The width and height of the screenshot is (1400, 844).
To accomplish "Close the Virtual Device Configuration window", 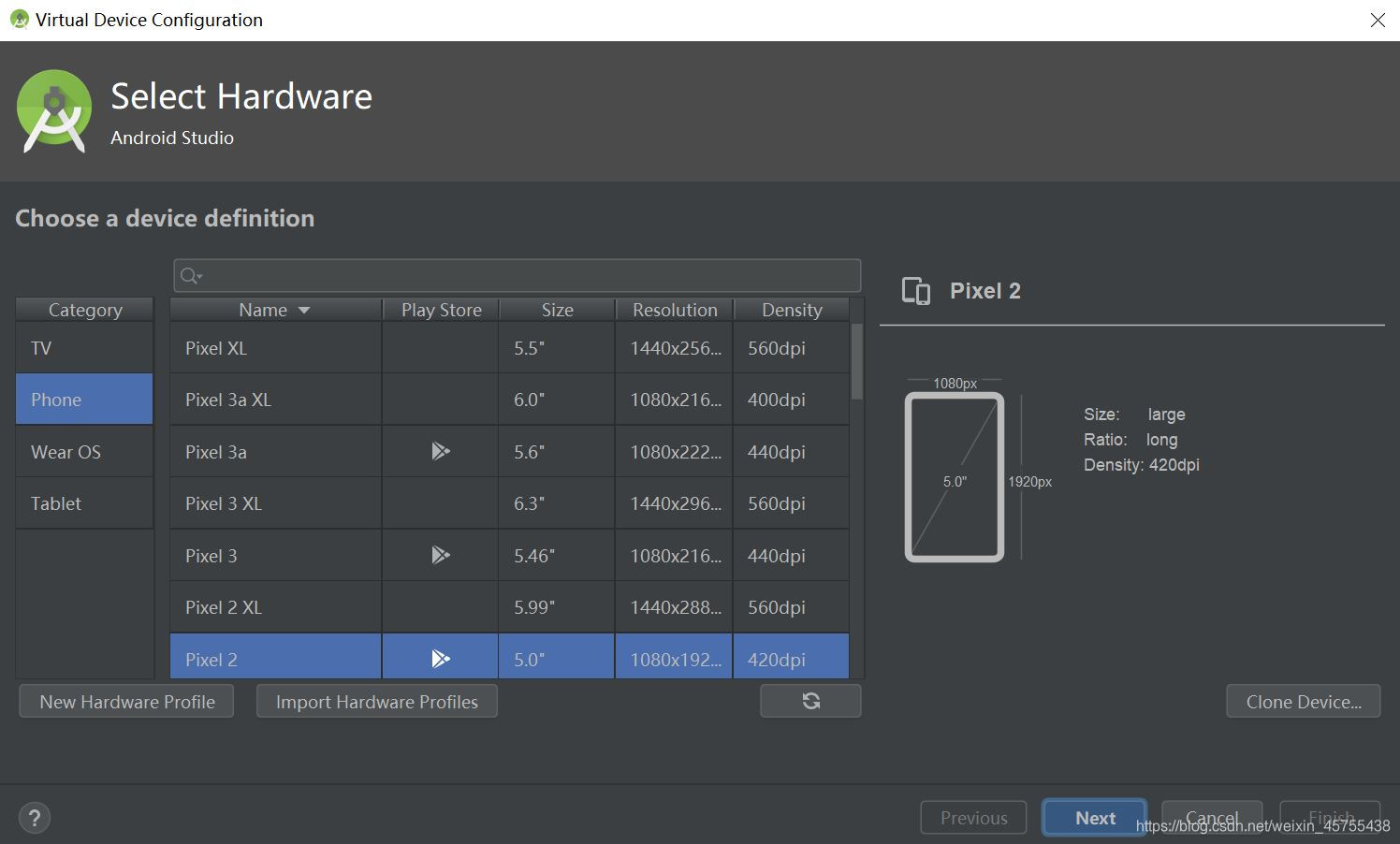I will click(x=1378, y=20).
